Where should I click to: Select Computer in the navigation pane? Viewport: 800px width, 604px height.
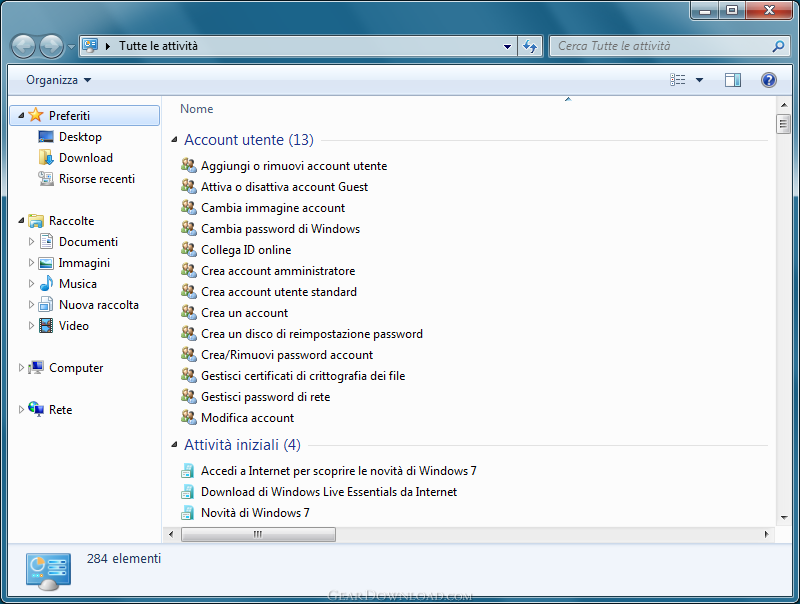pos(76,368)
